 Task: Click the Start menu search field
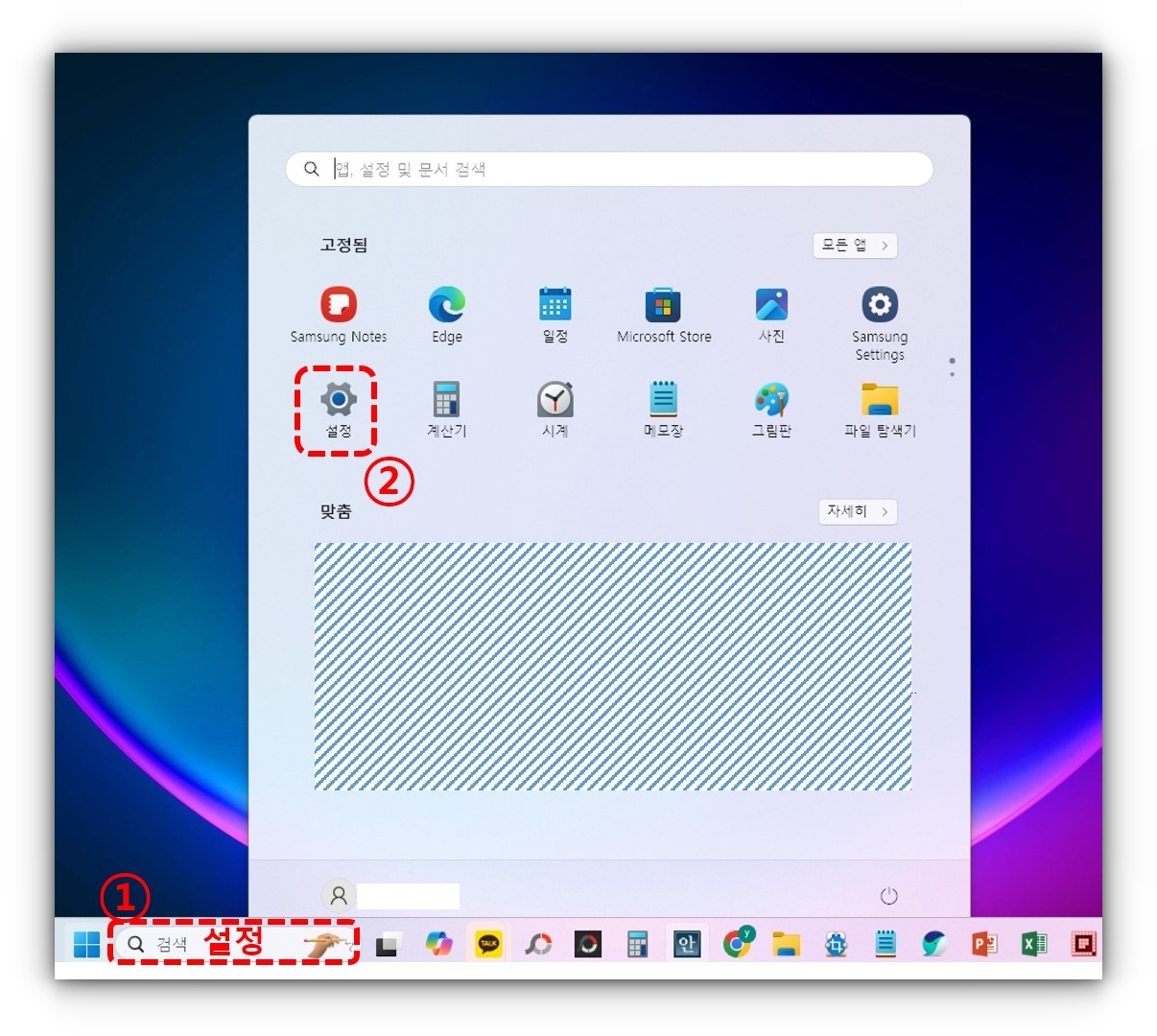tap(609, 169)
